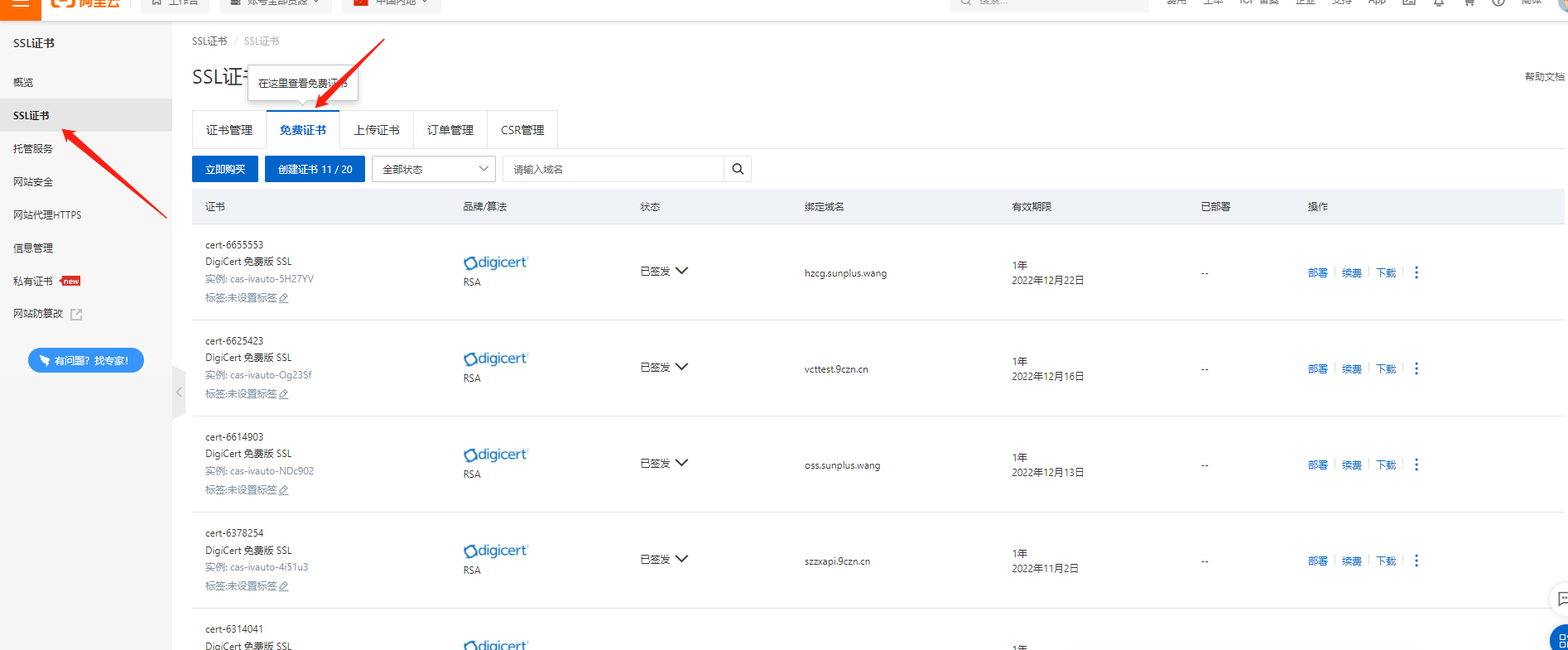1568x650 pixels.
Task: Click the 有问题？找专家 help button
Action: click(86, 360)
